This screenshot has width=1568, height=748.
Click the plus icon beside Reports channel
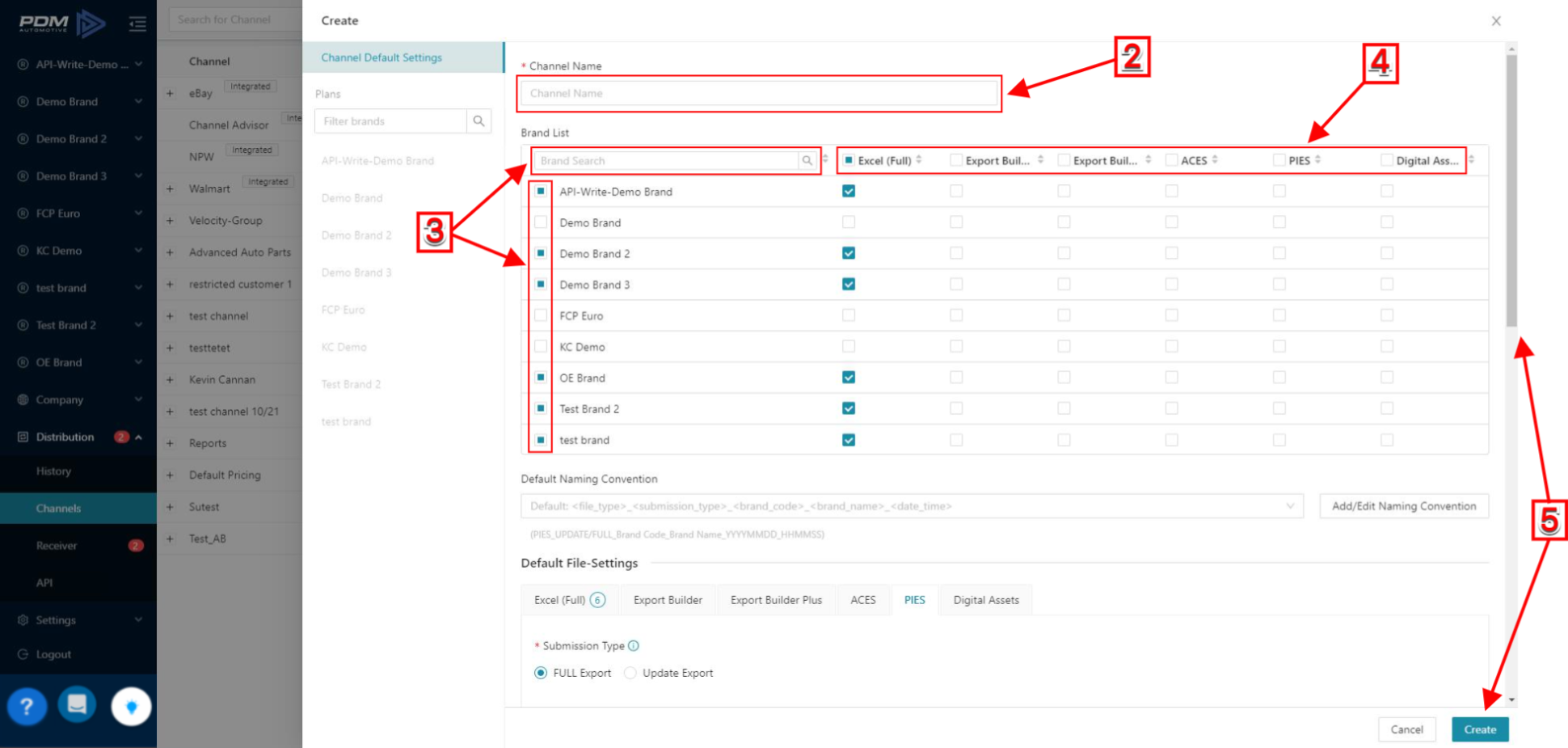tap(170, 443)
